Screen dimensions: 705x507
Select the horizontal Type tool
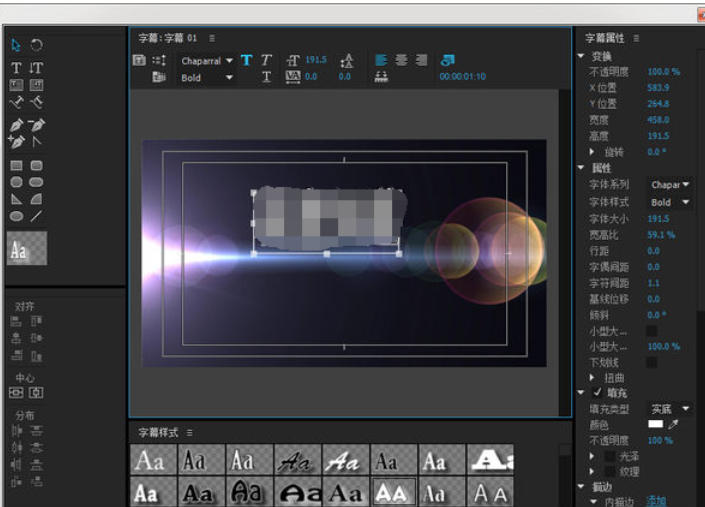16,68
